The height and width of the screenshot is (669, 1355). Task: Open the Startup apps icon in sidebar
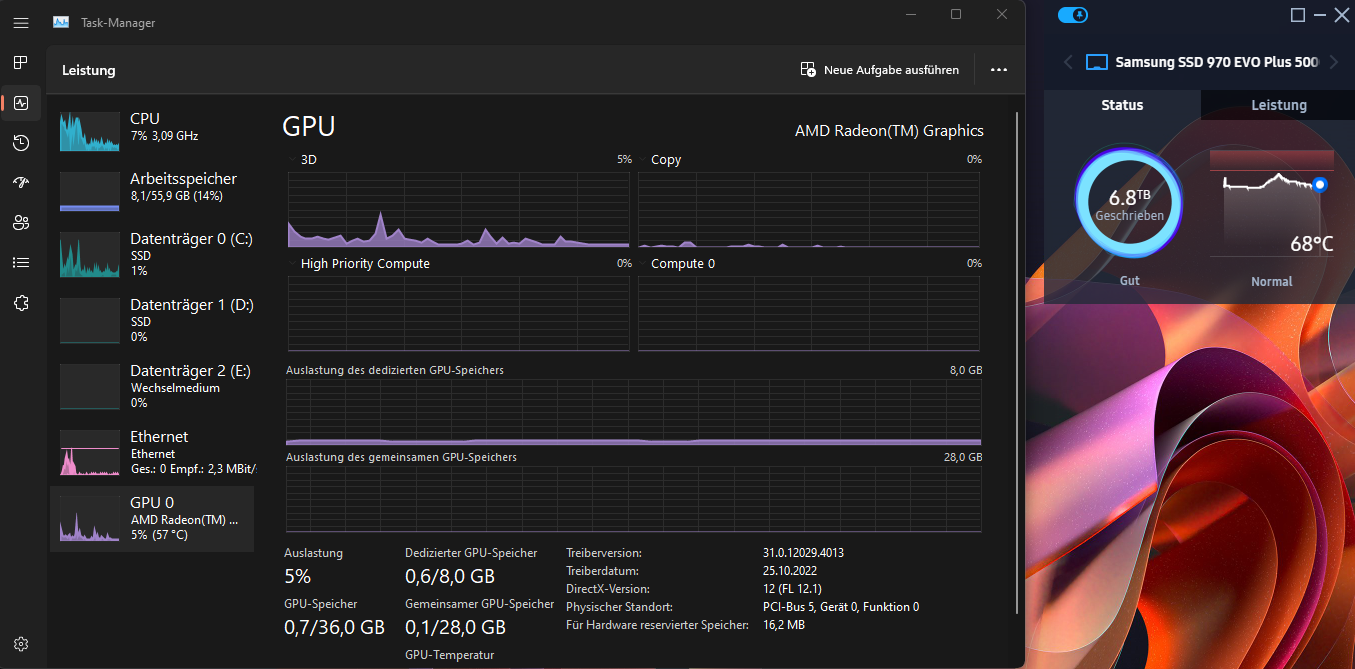coord(21,183)
